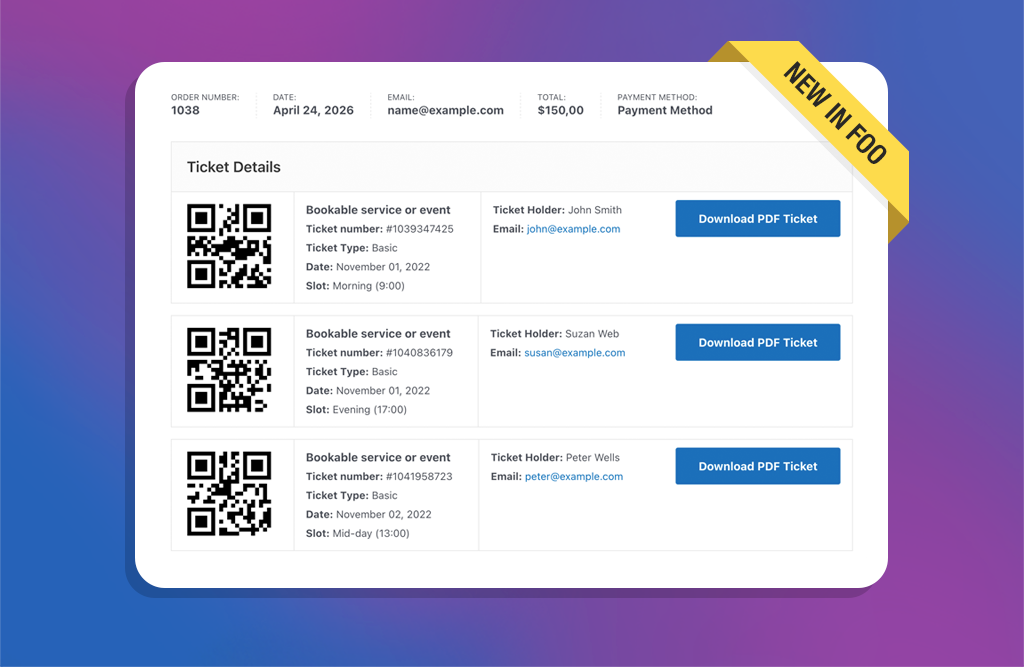Screen dimensions: 1024x667
Task: Click the order date April 24, 2026
Action: coord(313,110)
